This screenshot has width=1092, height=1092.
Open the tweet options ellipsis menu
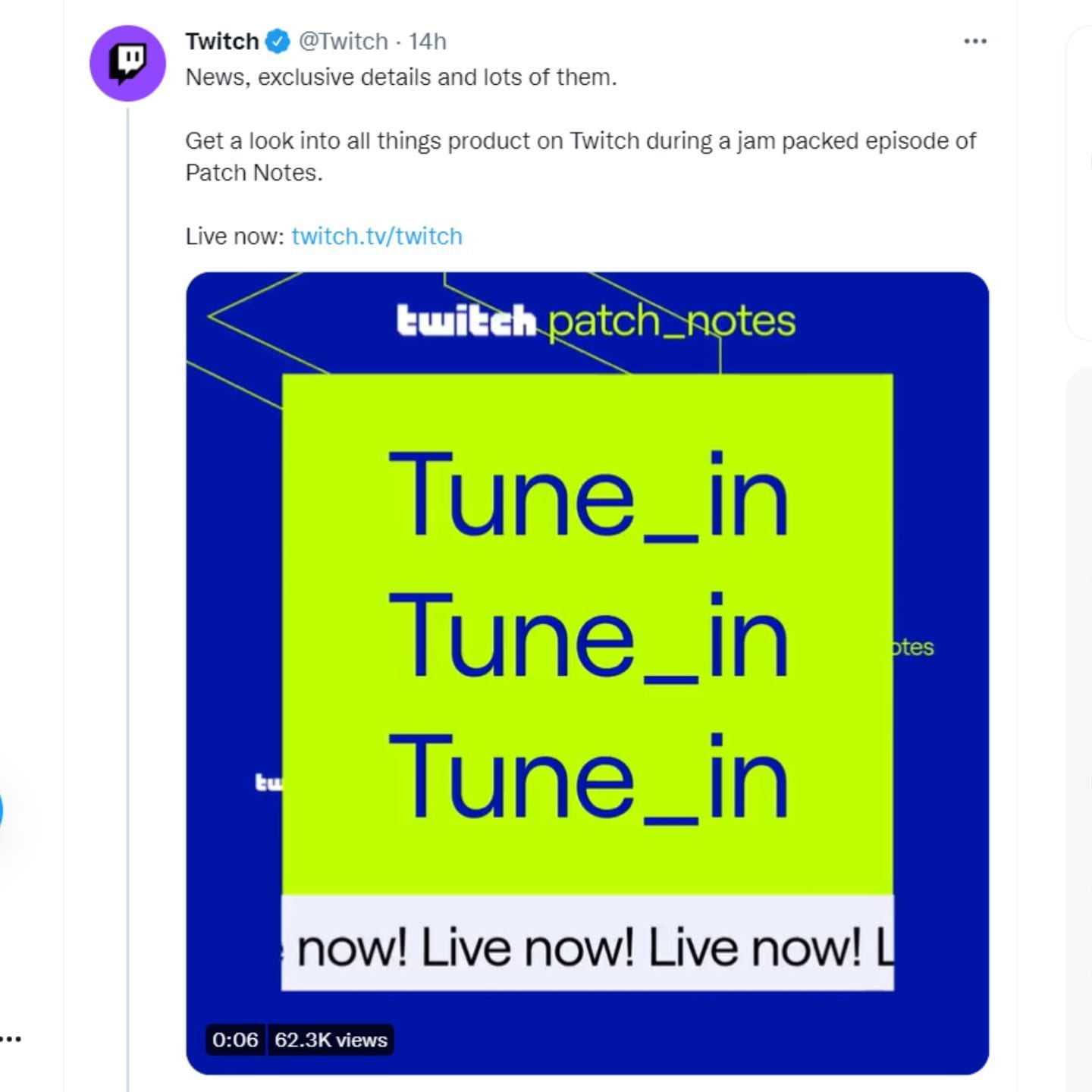click(x=974, y=42)
